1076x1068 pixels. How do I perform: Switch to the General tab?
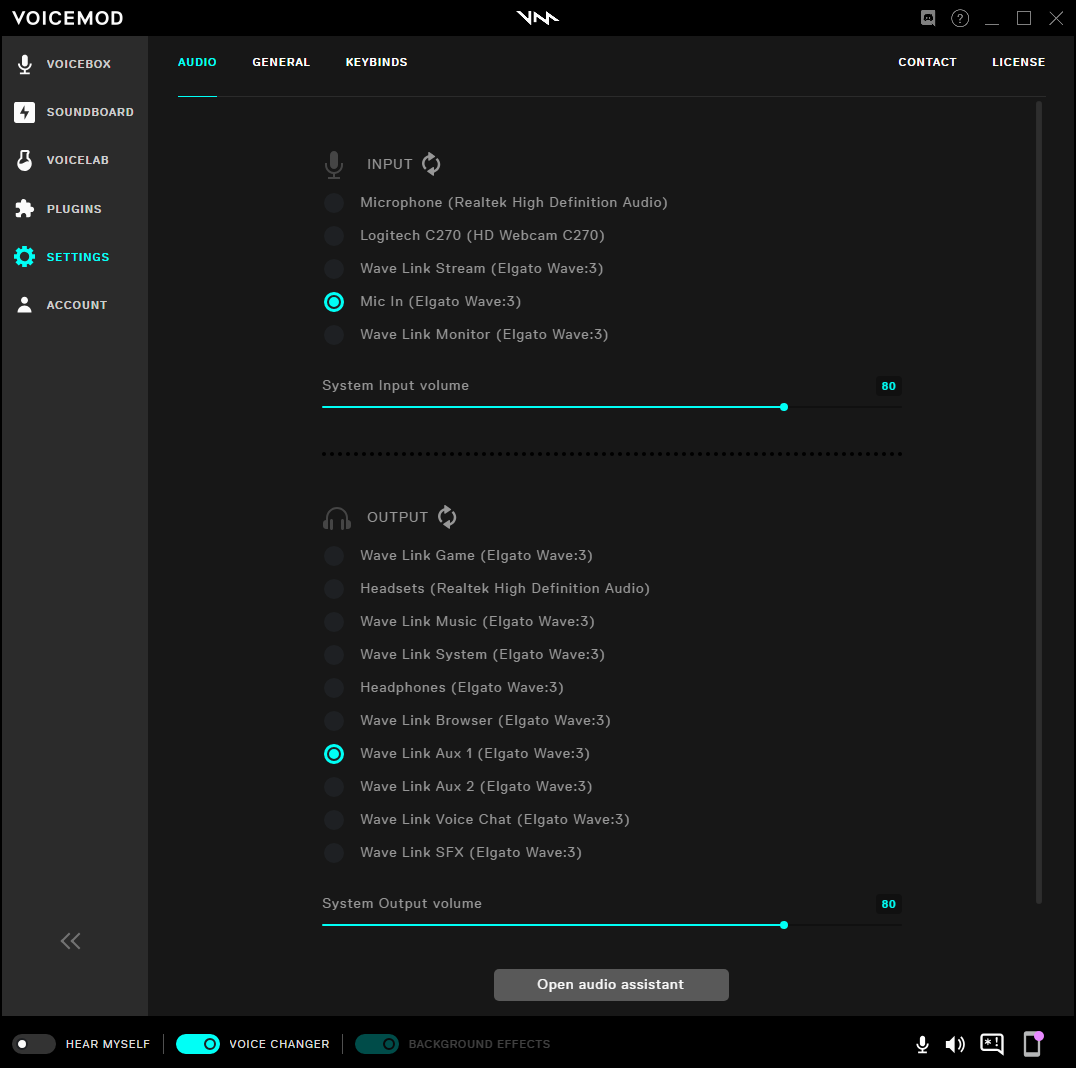coord(281,62)
